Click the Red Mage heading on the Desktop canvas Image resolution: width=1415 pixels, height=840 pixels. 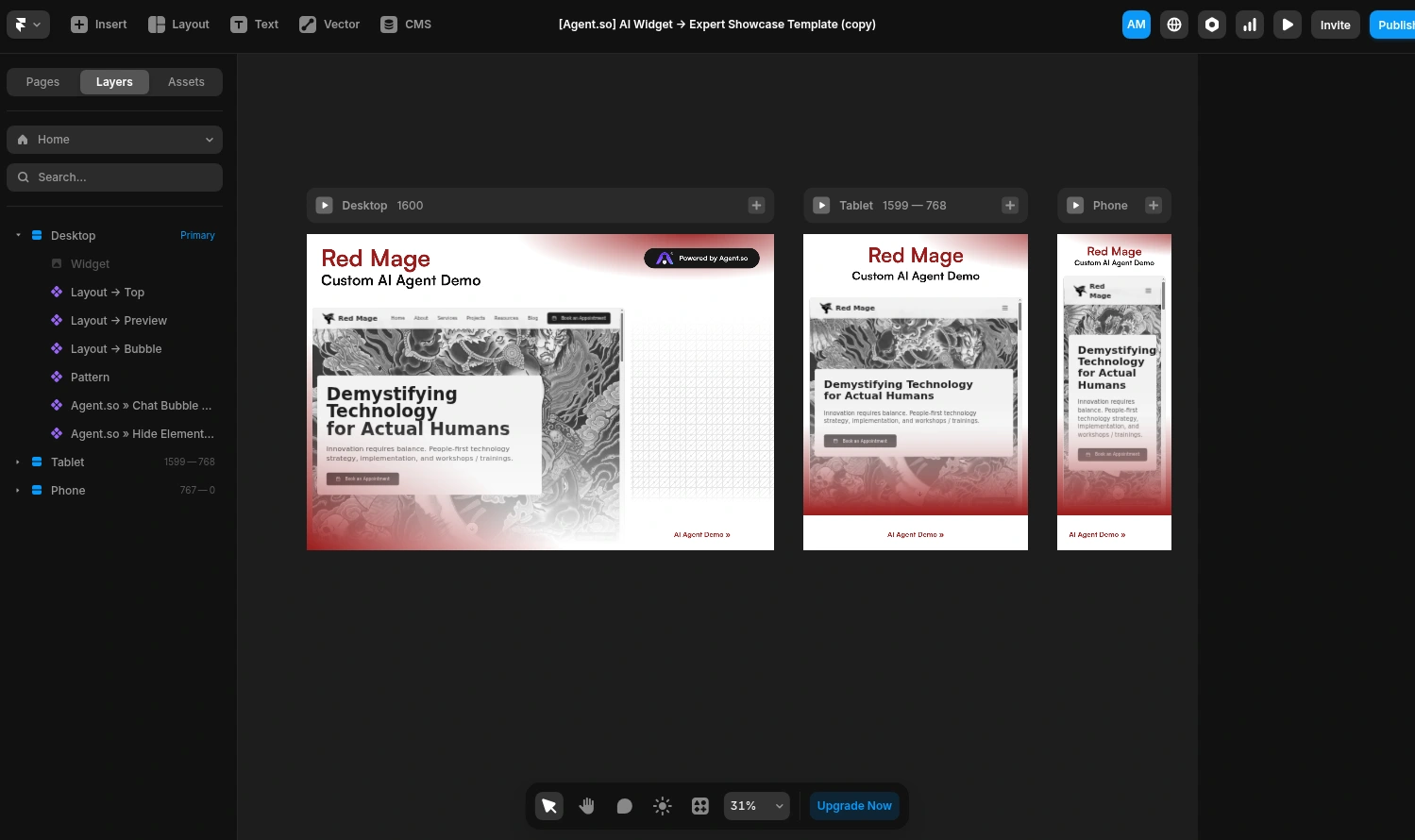(376, 259)
